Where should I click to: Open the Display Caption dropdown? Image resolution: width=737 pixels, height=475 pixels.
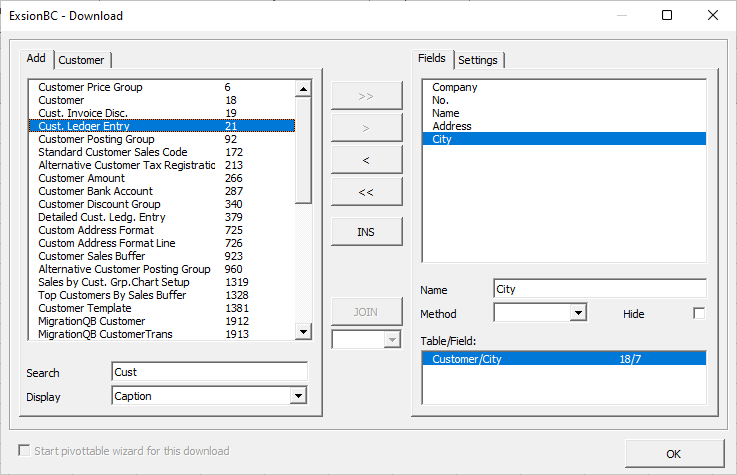tap(298, 396)
